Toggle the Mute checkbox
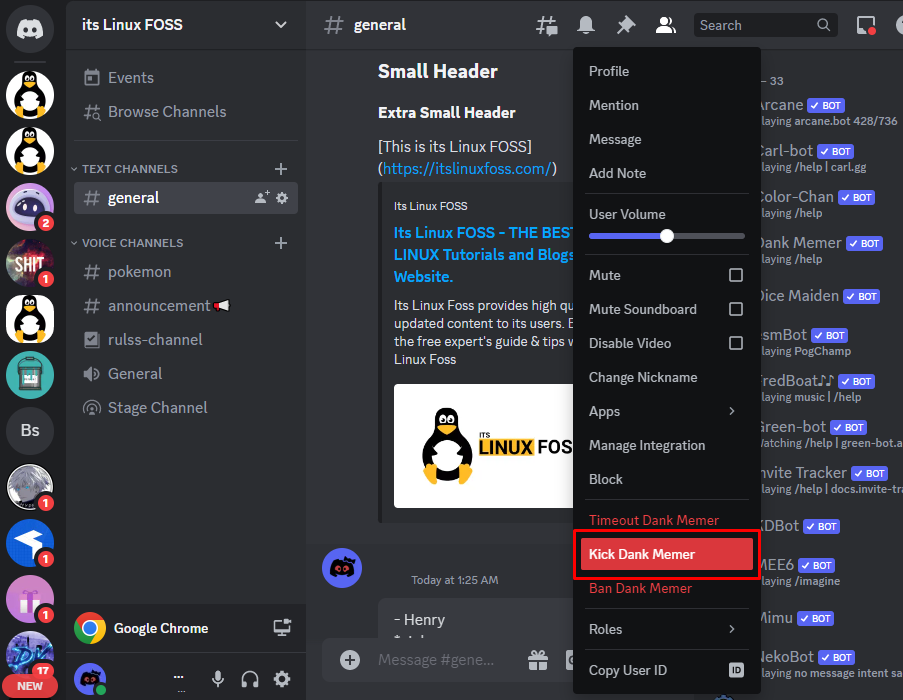903x700 pixels. 735,275
